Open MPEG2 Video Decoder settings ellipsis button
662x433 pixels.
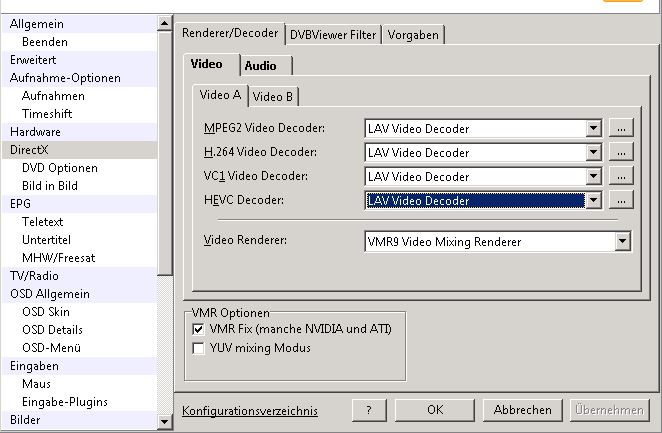(622, 128)
